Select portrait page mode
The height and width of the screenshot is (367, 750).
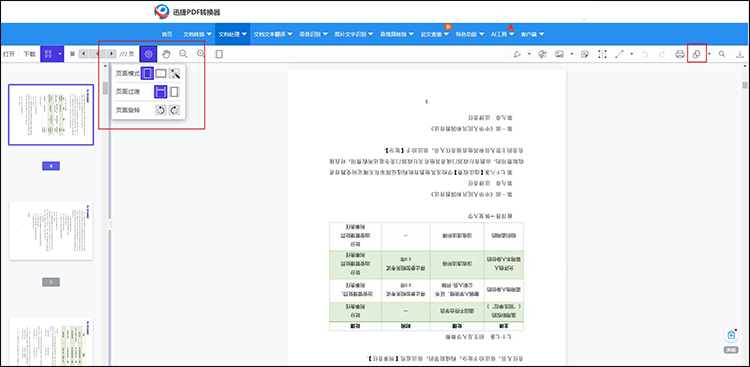click(x=147, y=74)
